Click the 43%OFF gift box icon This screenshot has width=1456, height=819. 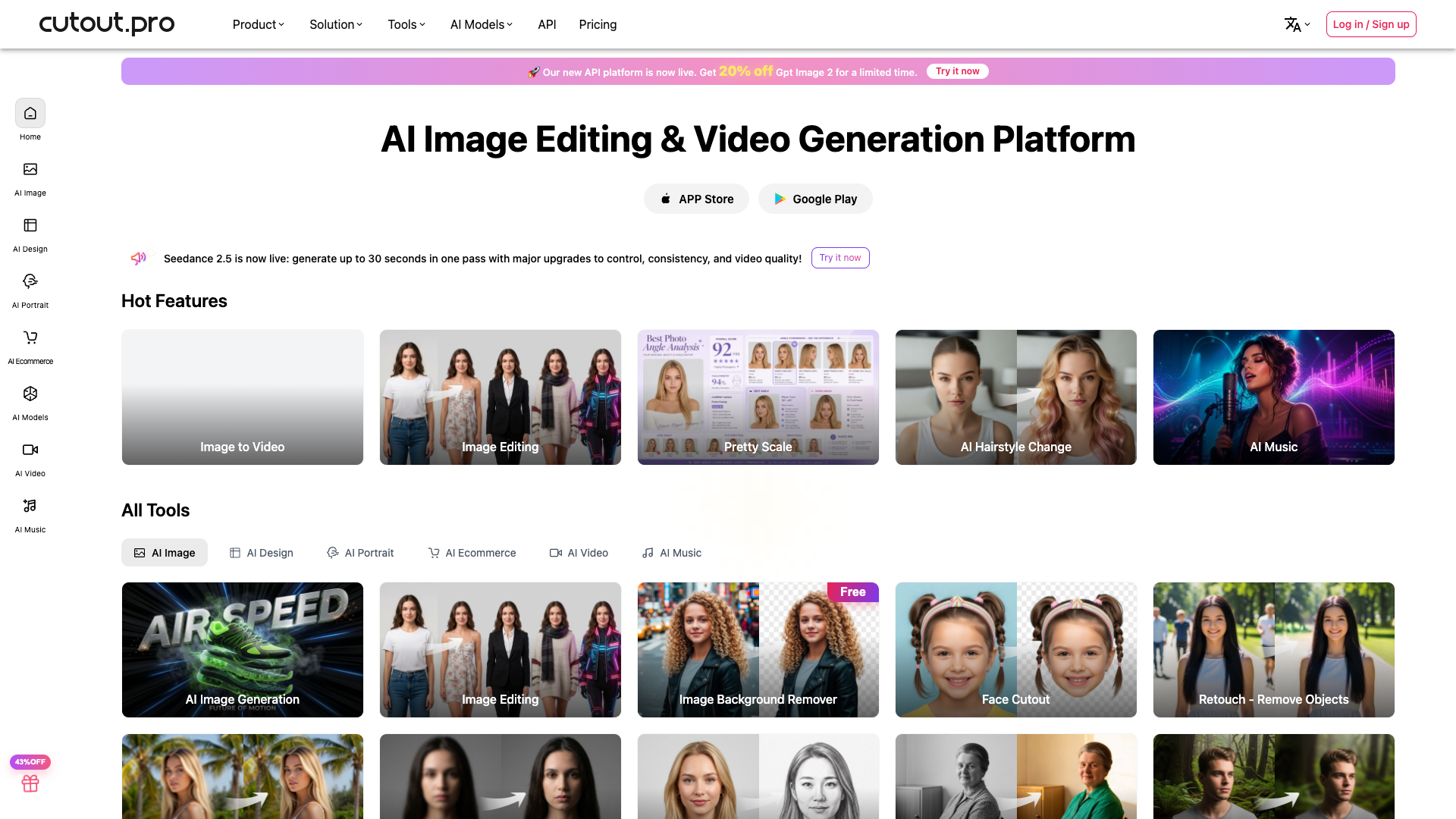[30, 783]
